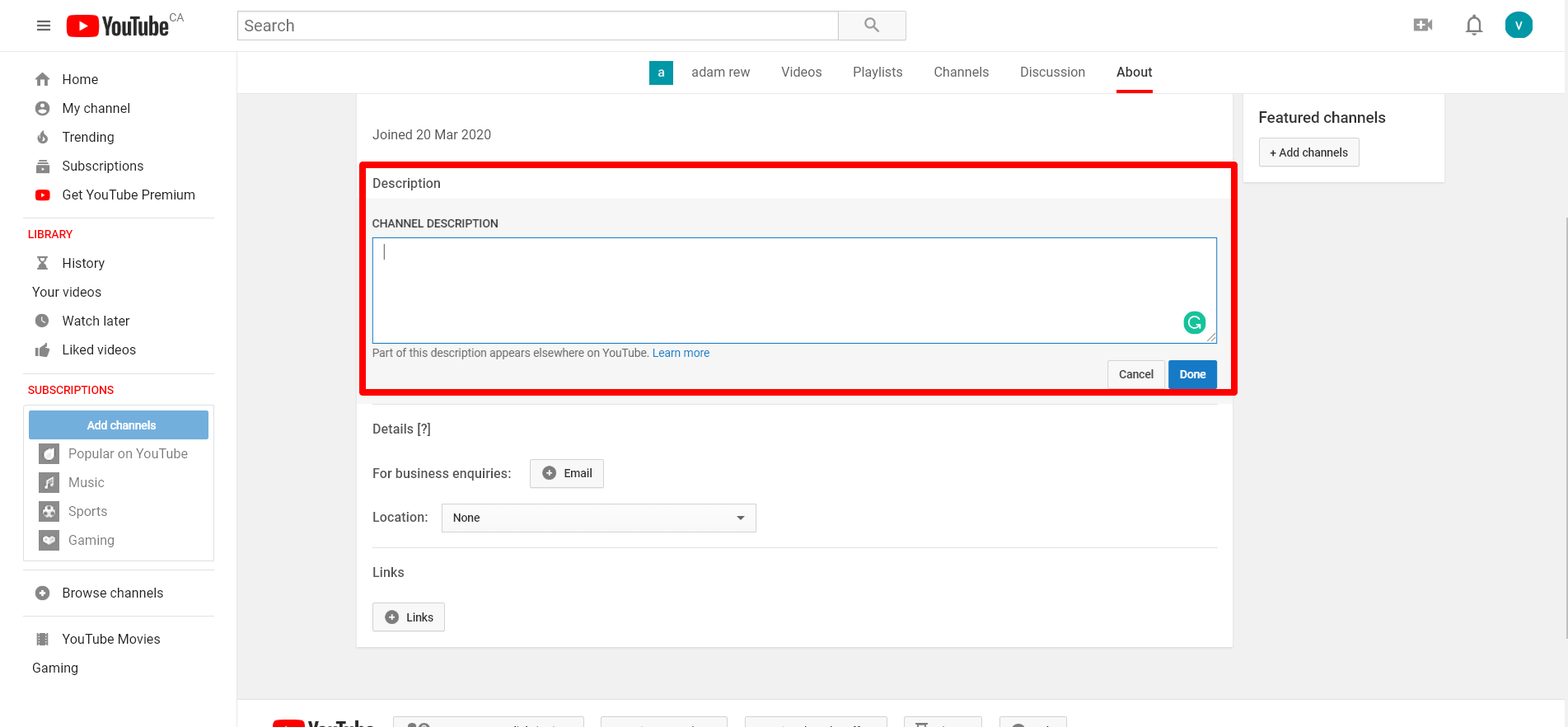Click the Popular on YouTube icon
The image size is (1568, 727).
[49, 453]
